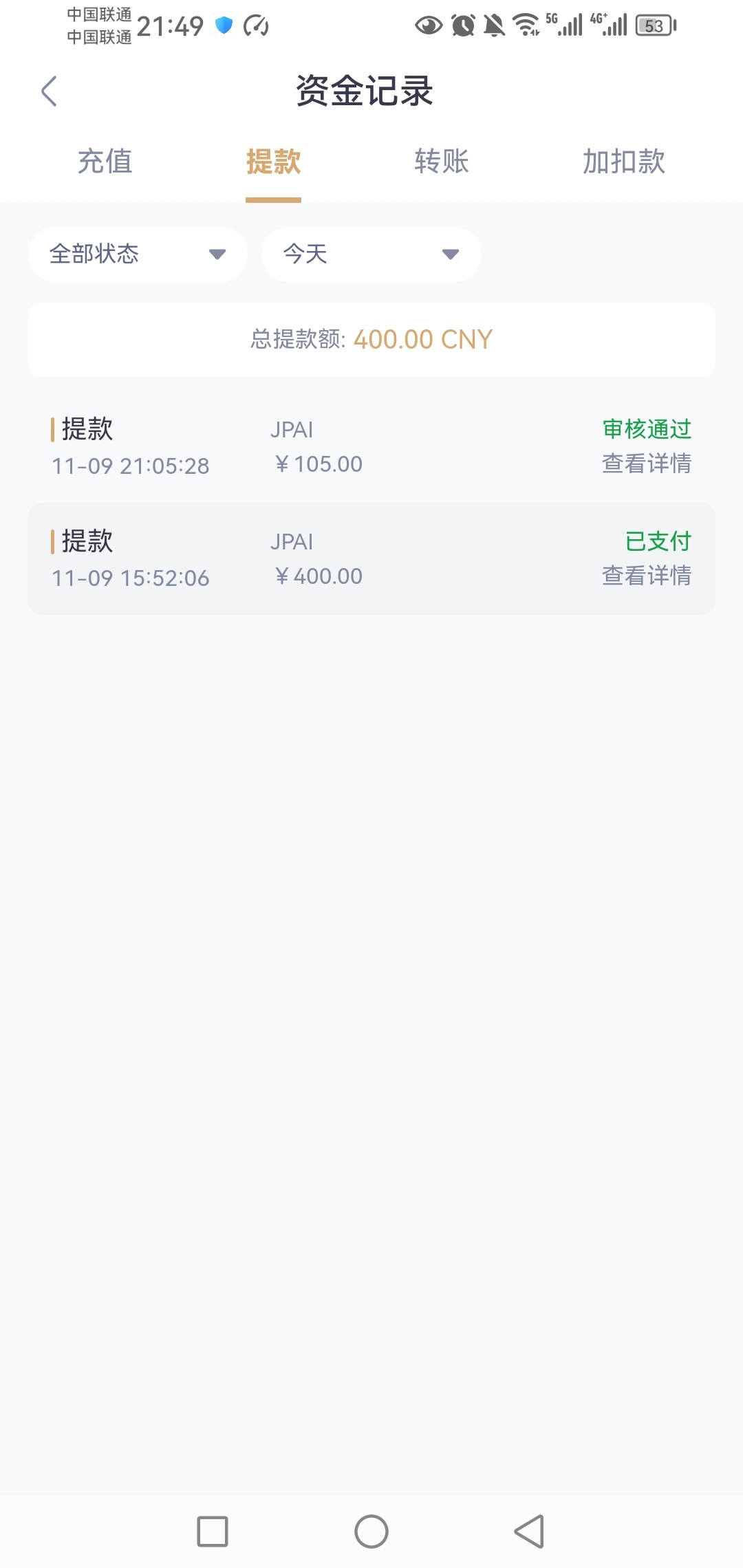Viewport: 743px width, 1568px height.
Task: Tap the Wi-Fi status icon
Action: tap(526, 26)
